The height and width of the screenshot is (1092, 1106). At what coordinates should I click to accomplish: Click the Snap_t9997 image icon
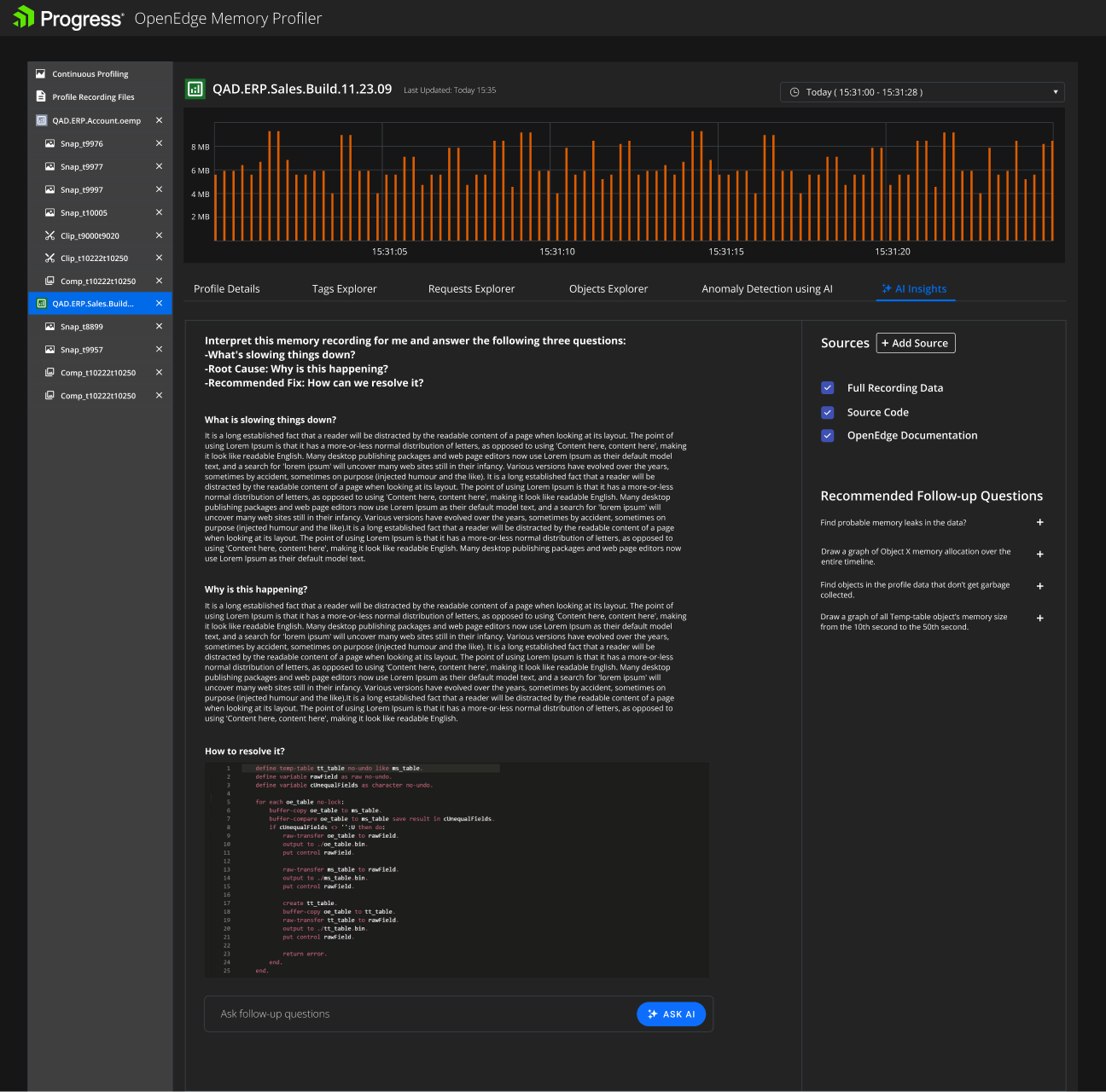click(x=49, y=189)
